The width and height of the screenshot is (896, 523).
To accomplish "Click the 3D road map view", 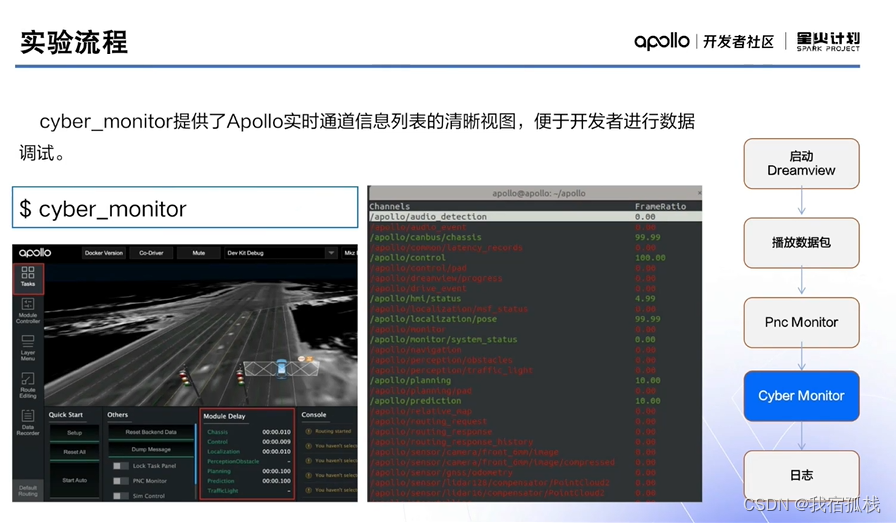I will point(200,334).
